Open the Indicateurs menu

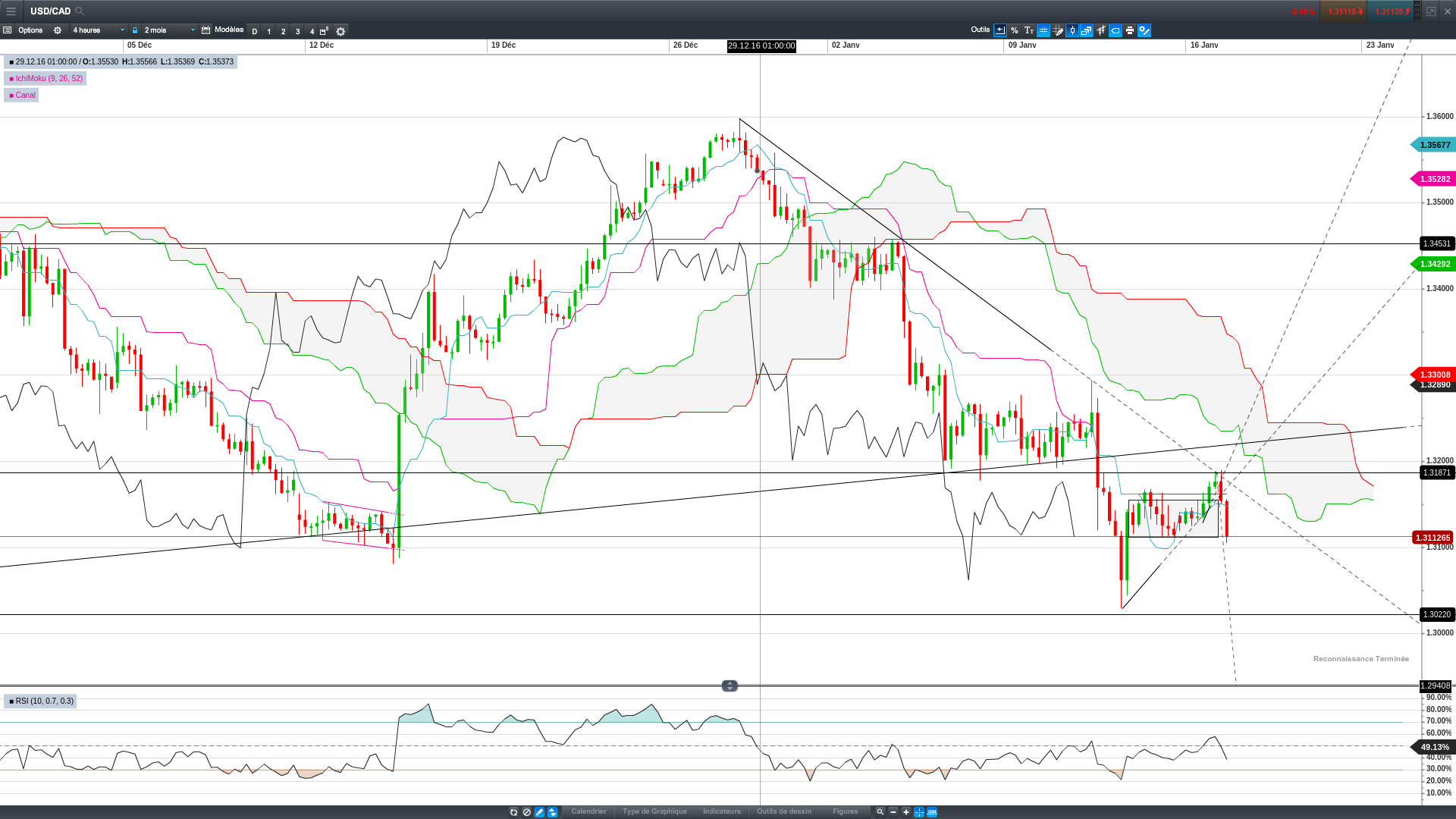pos(722,812)
